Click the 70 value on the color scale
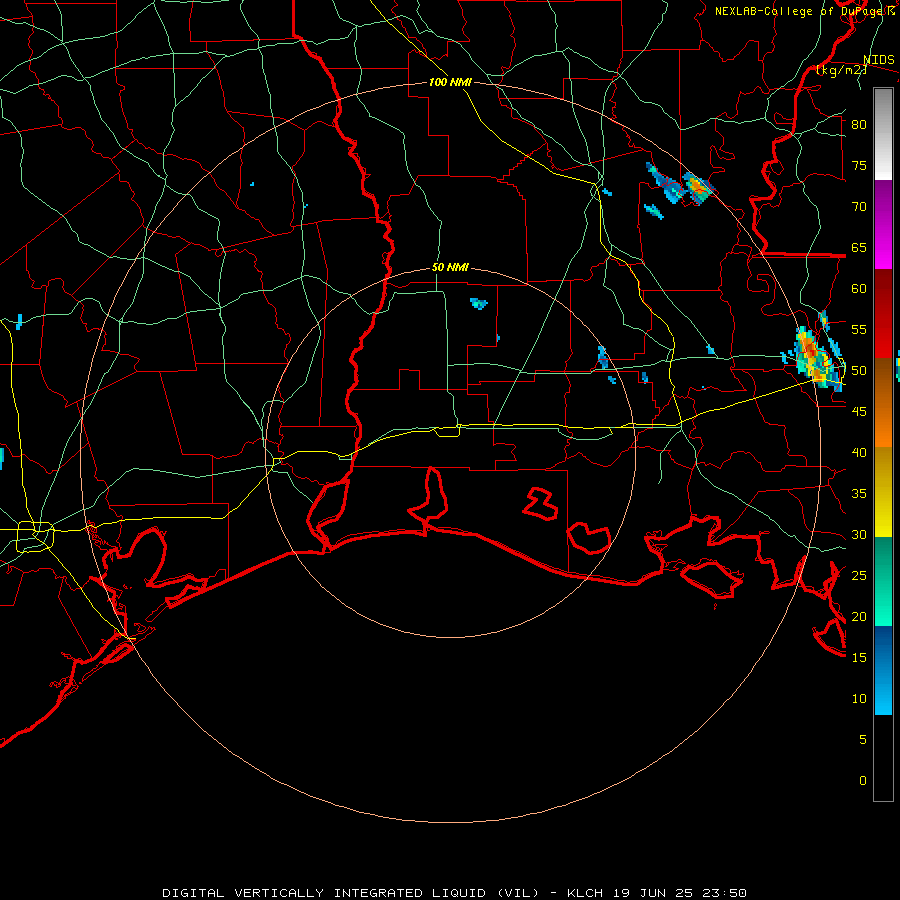Viewport: 900px width, 900px height. pos(859,207)
